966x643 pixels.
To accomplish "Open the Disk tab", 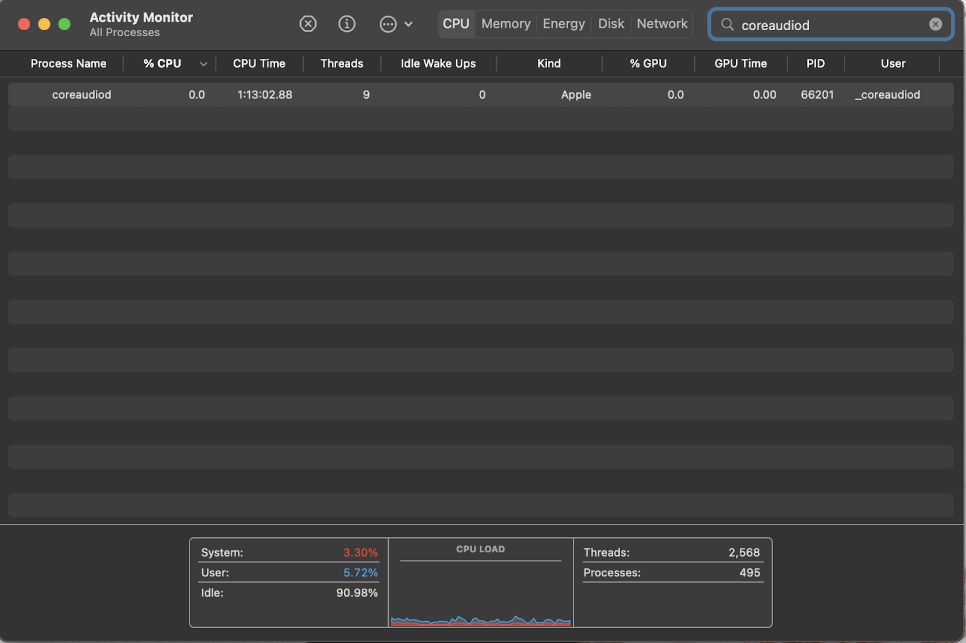I will (x=611, y=24).
